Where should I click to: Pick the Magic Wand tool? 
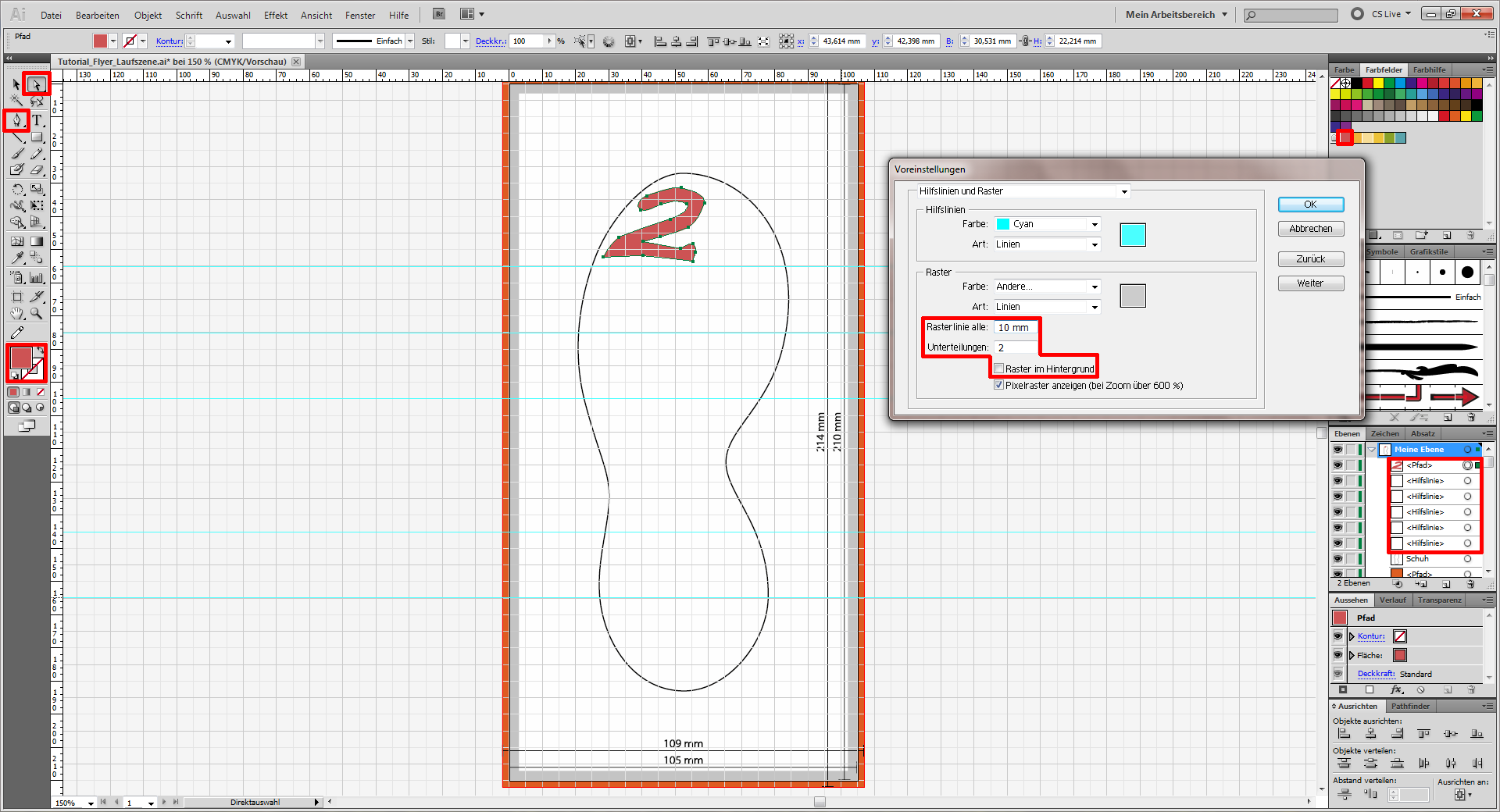coord(16,101)
